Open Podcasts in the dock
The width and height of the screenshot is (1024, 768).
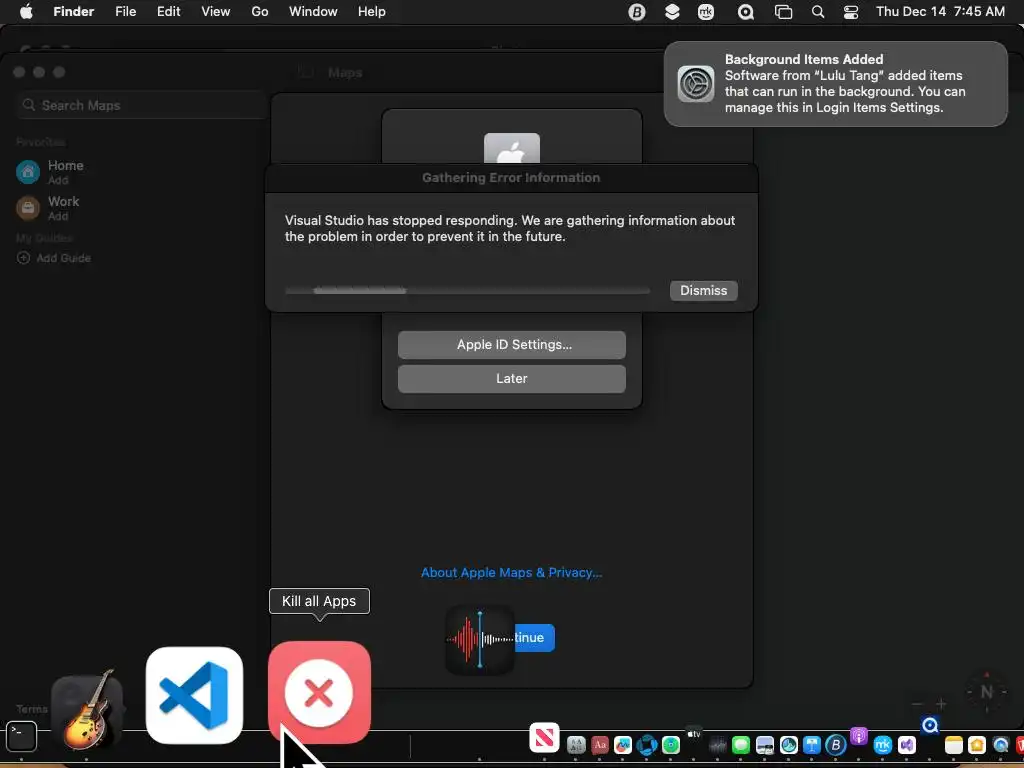[859, 736]
